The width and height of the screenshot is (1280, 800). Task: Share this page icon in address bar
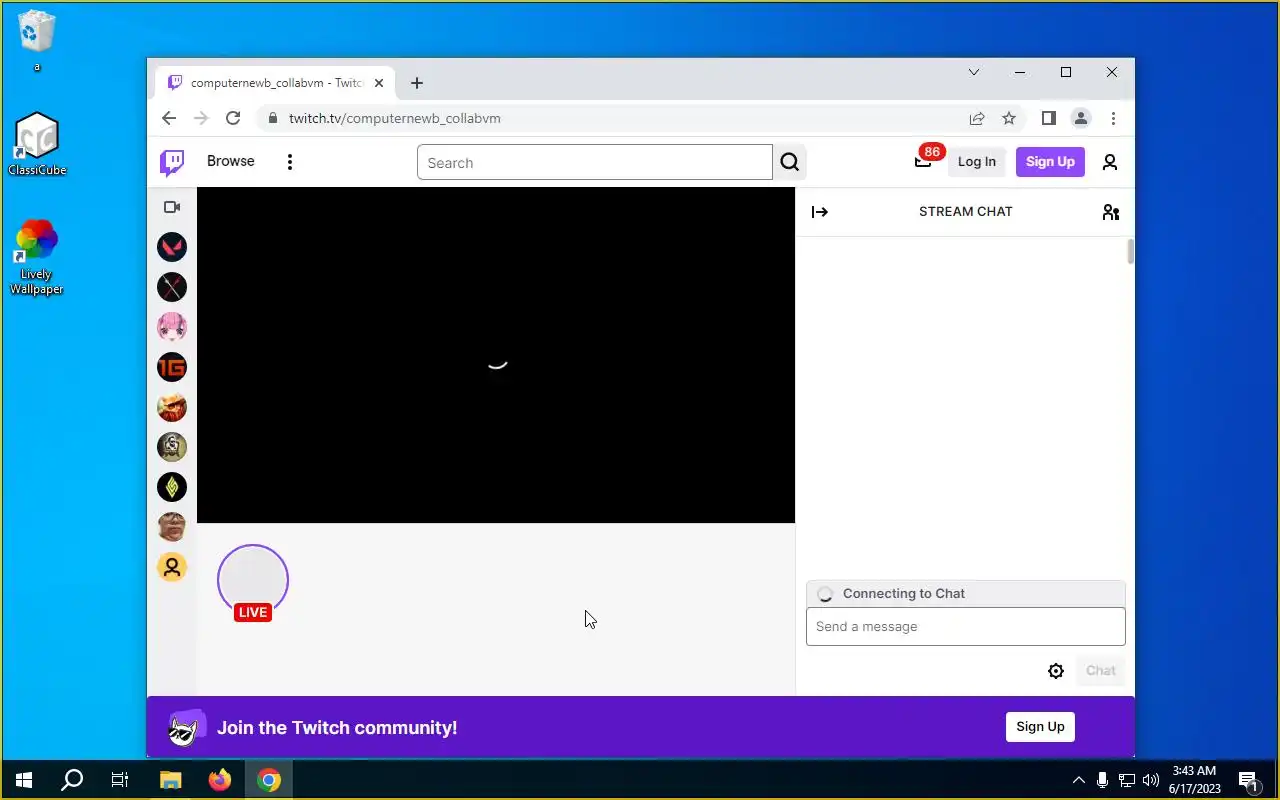977,118
